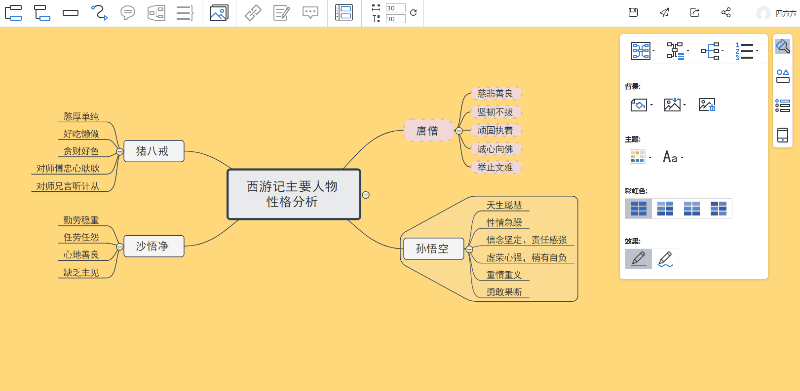Collapse the 沙悟净 branch children
The height and width of the screenshot is (391, 800).
(119, 247)
